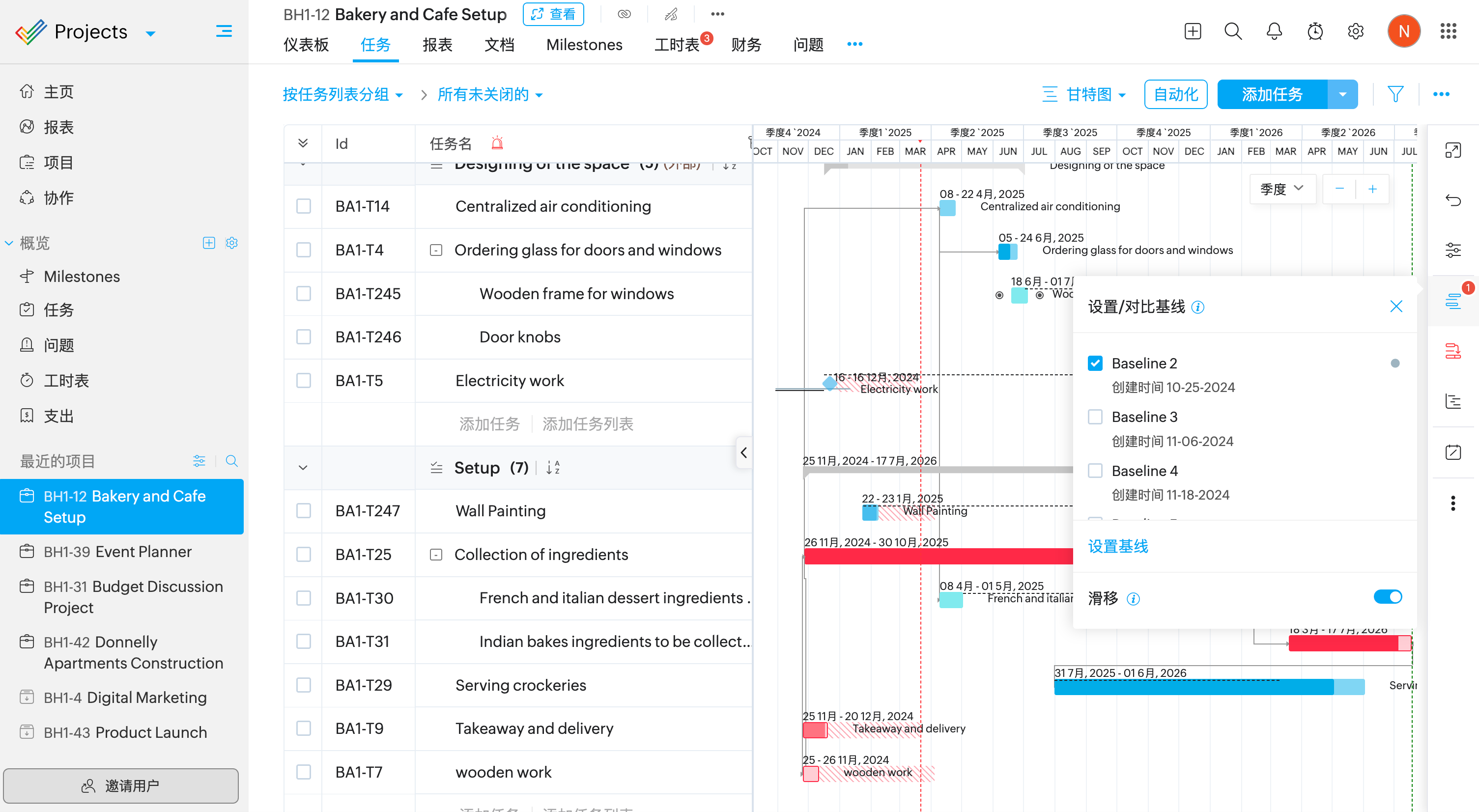Click the 设置基线 link
Image resolution: width=1479 pixels, height=812 pixels.
1118,546
